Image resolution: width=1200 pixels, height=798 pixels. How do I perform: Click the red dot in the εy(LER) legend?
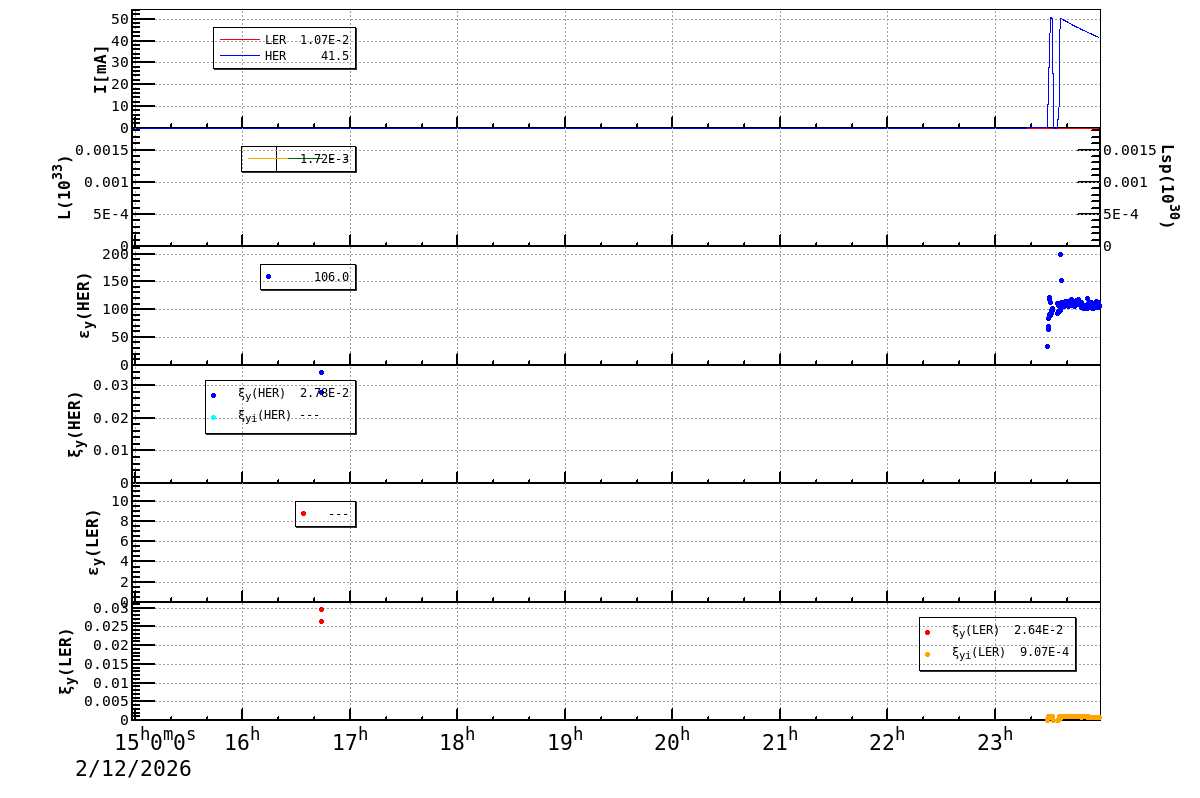303,514
